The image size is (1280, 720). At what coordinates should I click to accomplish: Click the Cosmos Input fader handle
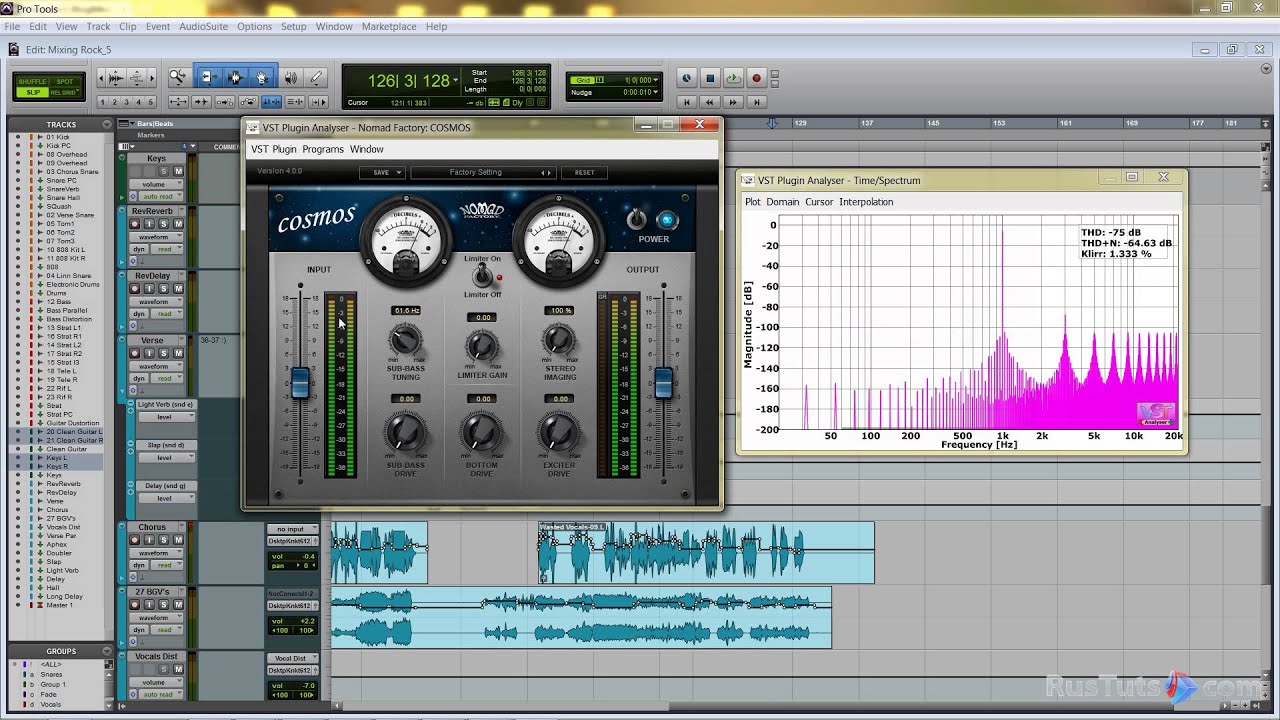tap(300, 383)
